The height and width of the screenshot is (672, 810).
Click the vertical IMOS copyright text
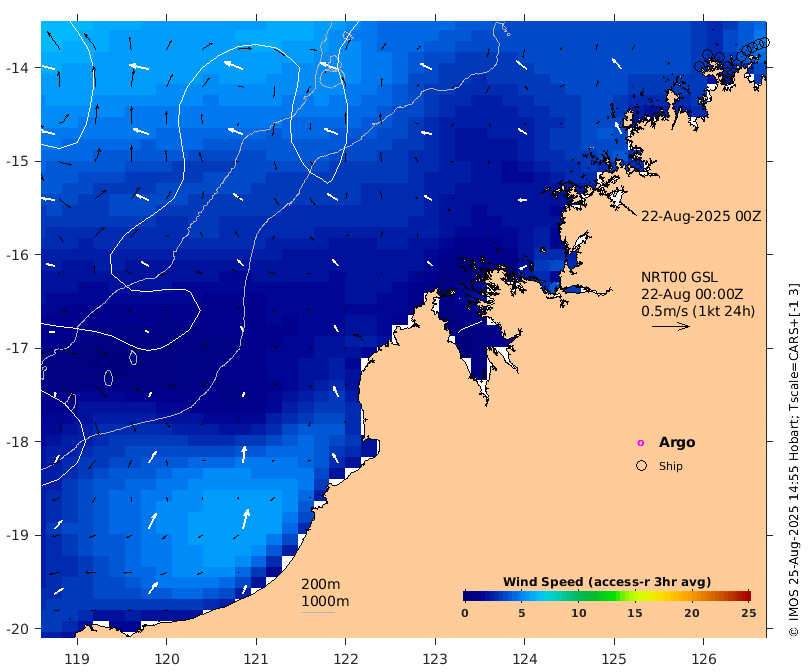793,460
